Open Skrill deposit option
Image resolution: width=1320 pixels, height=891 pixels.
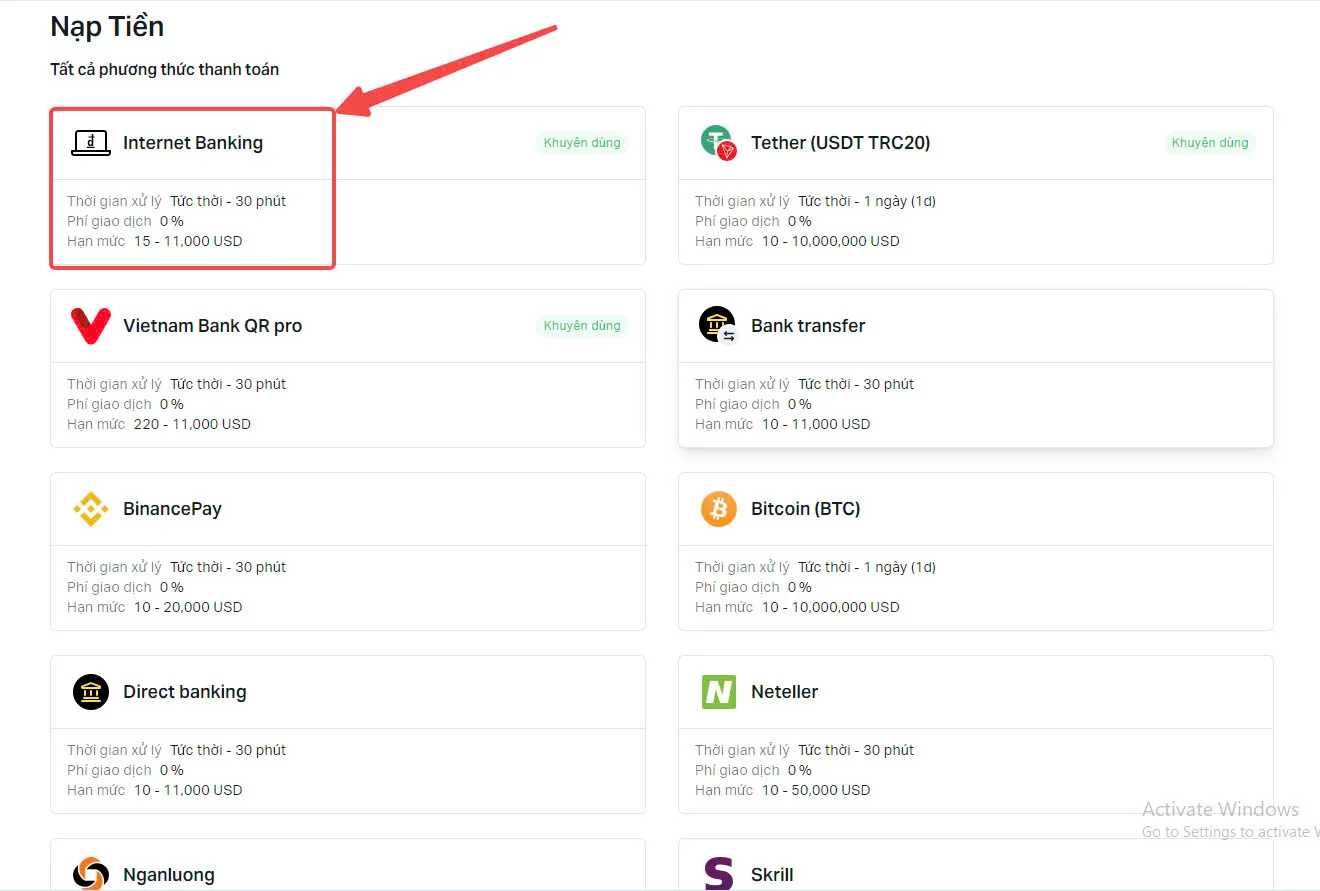pyautogui.click(x=976, y=866)
